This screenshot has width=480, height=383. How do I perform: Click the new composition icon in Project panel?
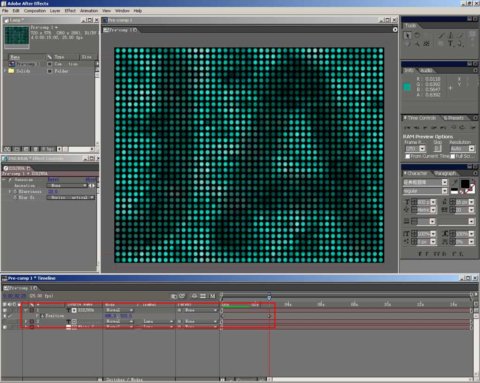pyautogui.click(x=26, y=149)
